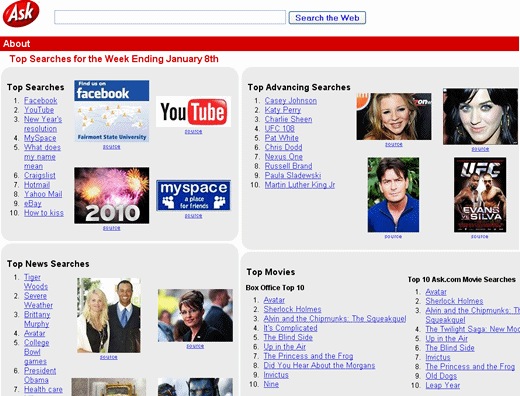Click the UFC Evans vs Silva poster

tap(480, 195)
